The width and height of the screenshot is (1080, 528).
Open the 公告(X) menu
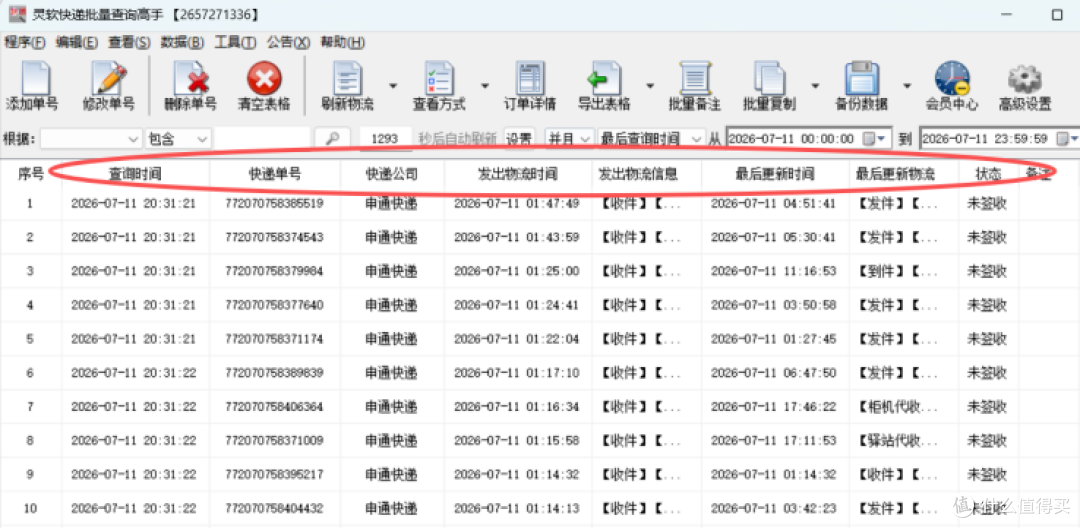289,43
